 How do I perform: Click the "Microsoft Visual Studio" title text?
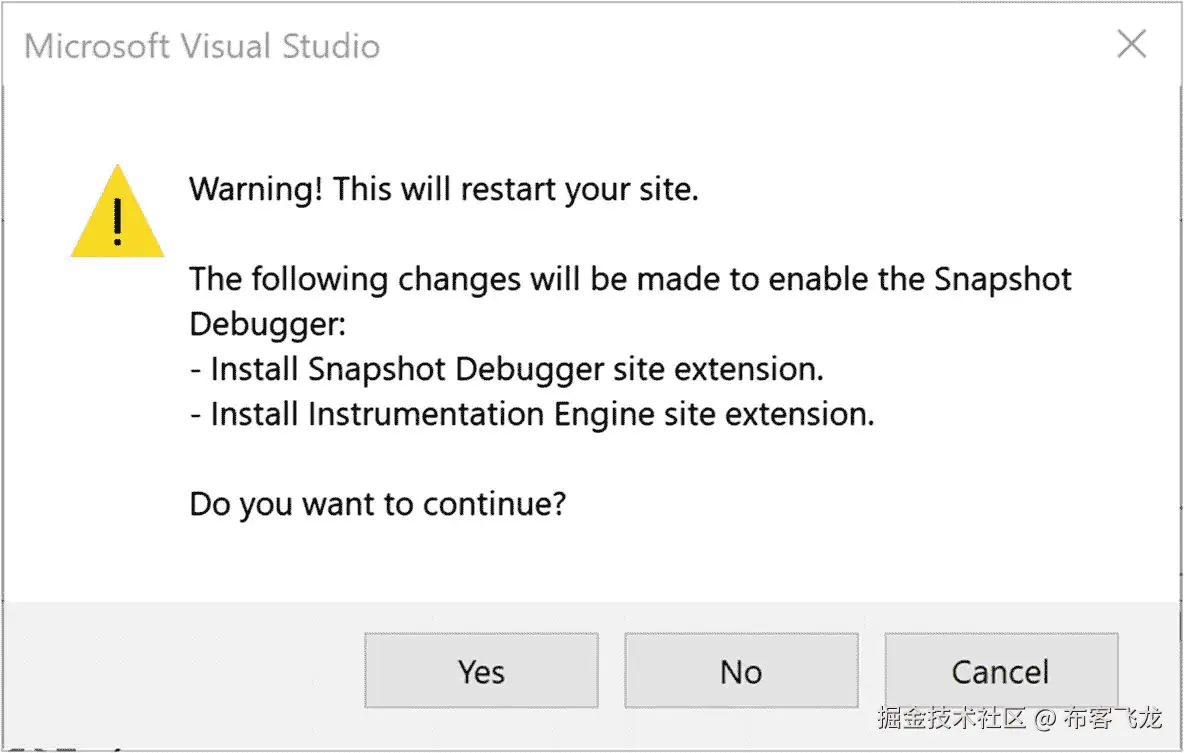[202, 46]
